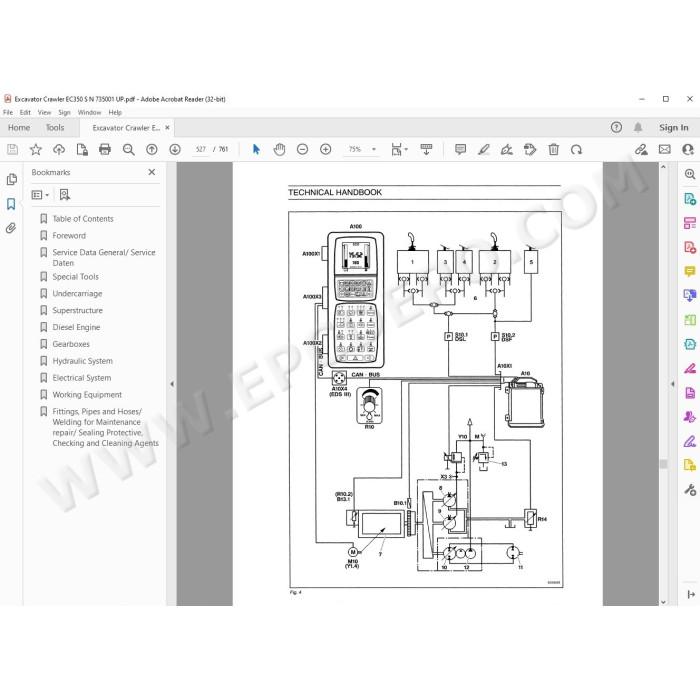This screenshot has width=700, height=700.
Task: Open the Fittings, Pipes and Hoses bookmark
Action: pos(105,427)
